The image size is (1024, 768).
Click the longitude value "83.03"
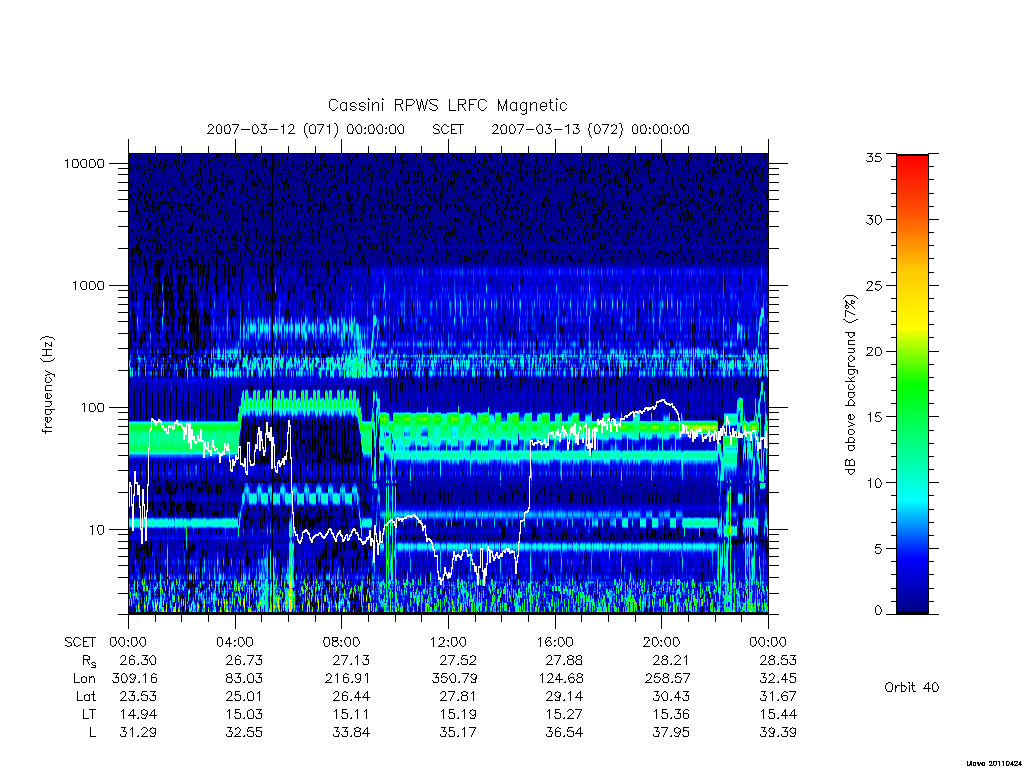point(244,679)
